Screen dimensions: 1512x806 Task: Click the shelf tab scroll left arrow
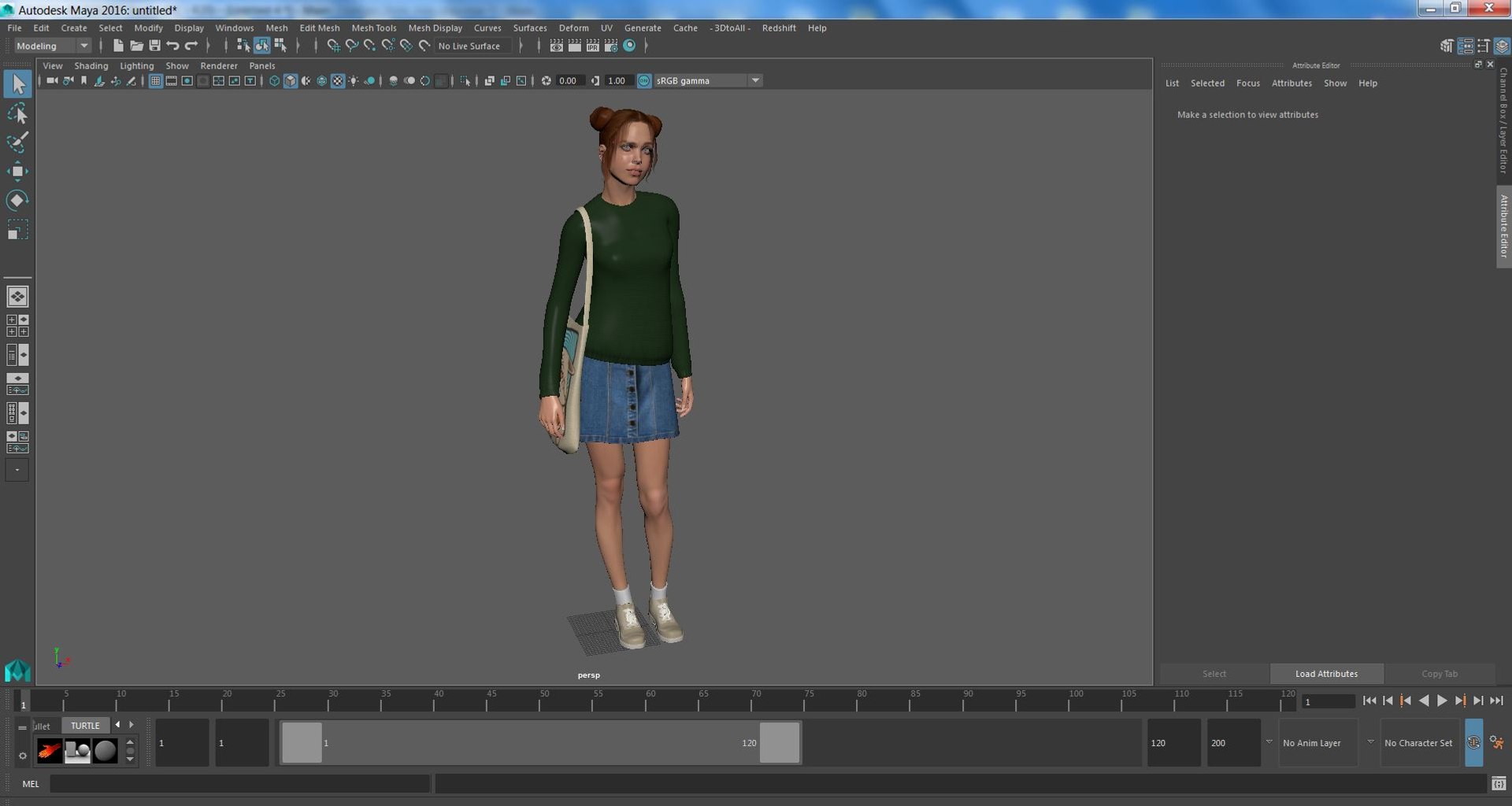coord(117,724)
